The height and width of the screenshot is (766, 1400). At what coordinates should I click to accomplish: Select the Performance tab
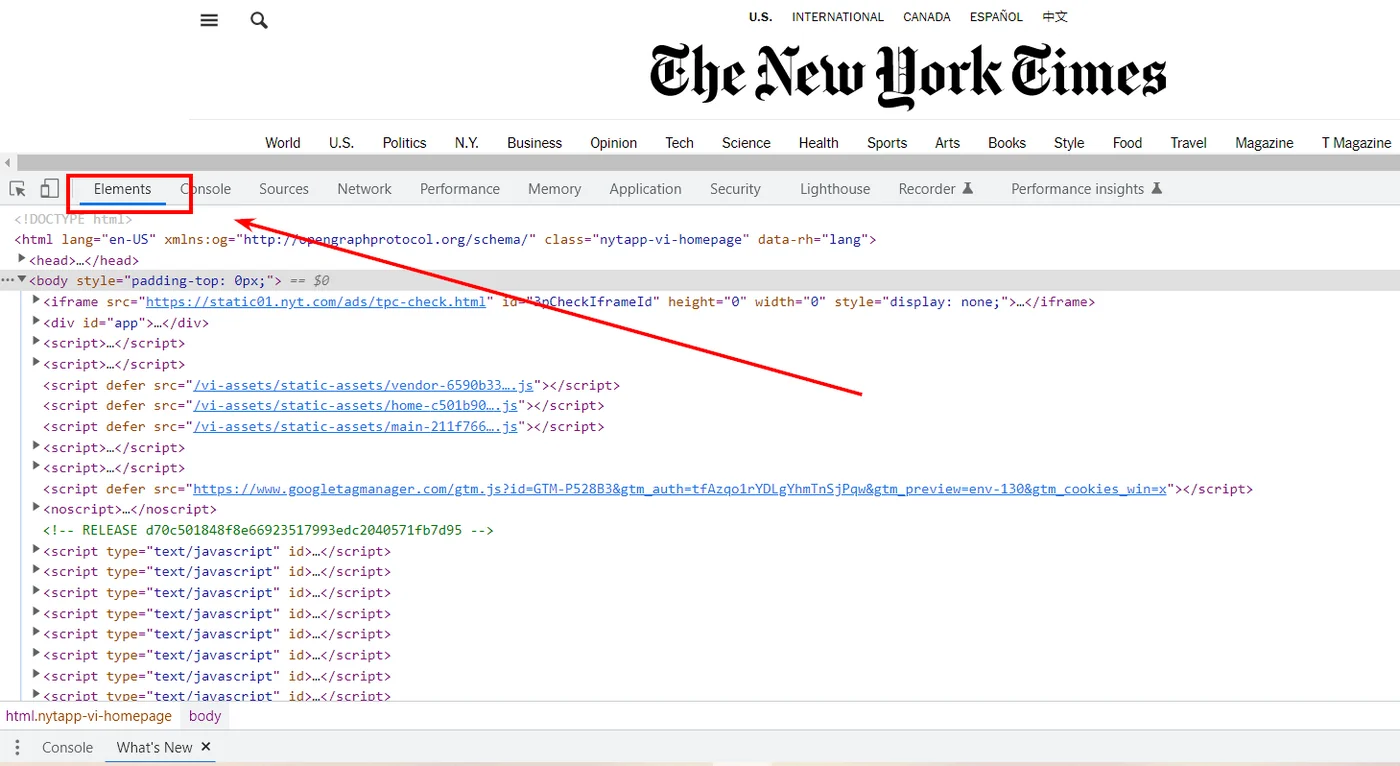[460, 189]
